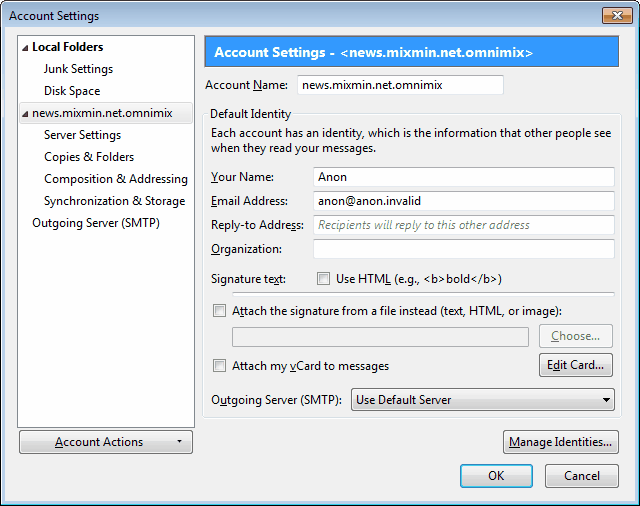Confirm settings with OK

coord(496,476)
